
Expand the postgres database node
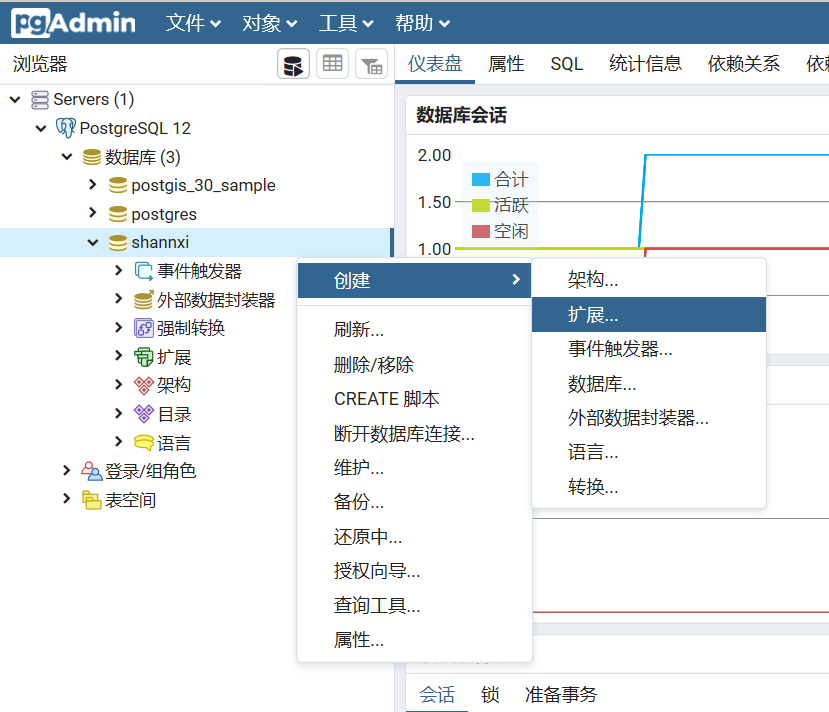(x=93, y=212)
